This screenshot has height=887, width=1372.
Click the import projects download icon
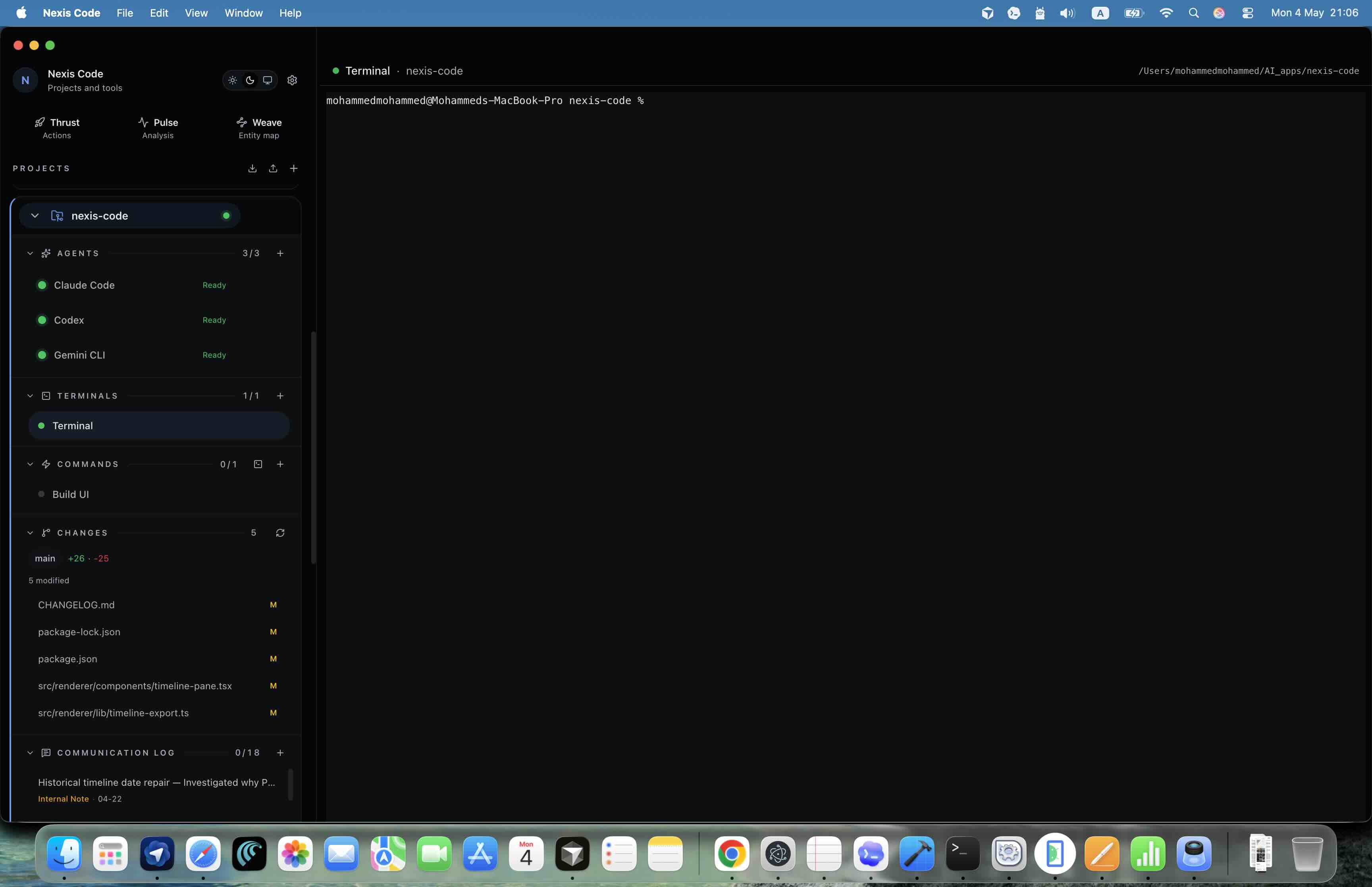(252, 168)
